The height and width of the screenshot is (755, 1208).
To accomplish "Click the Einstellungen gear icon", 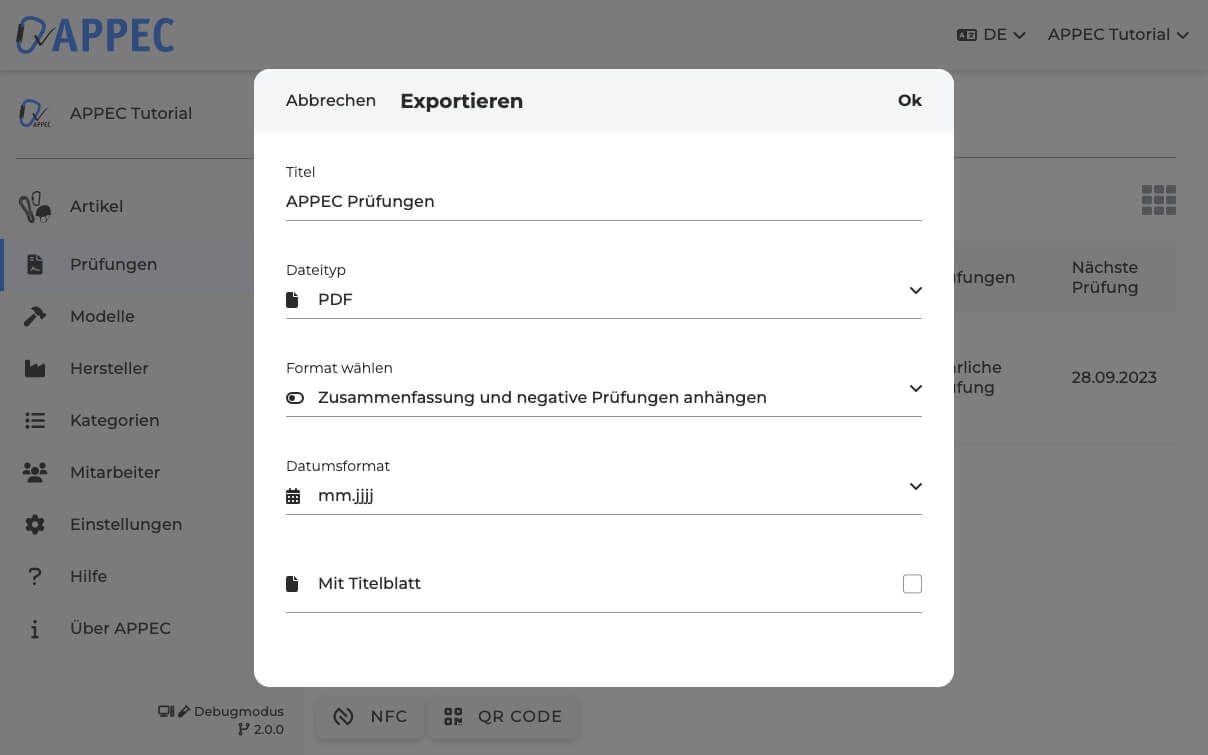I will 35,525.
